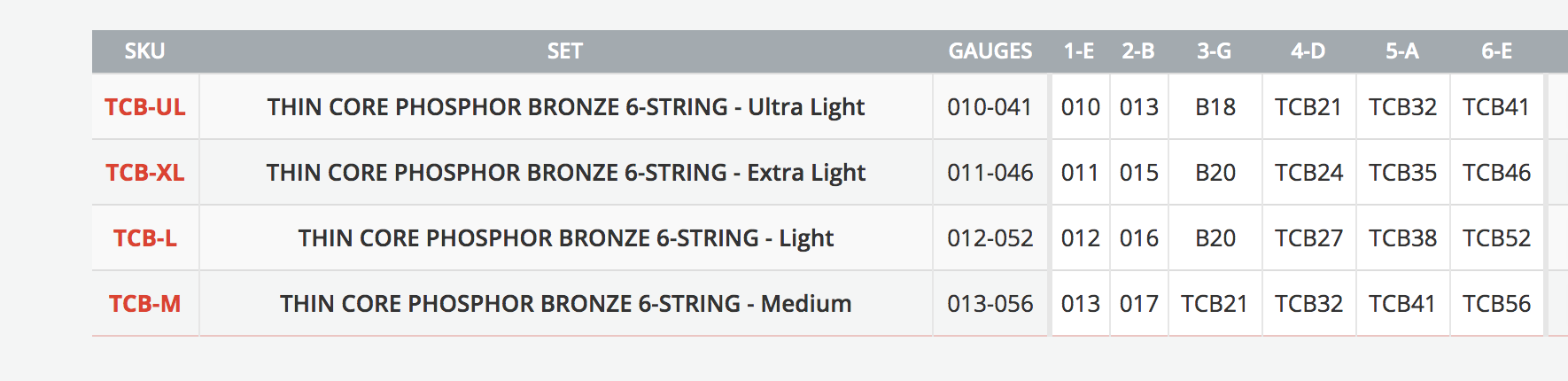Image resolution: width=1568 pixels, height=381 pixels.
Task: Click the TCB46 string cell
Action: [x=1496, y=173]
